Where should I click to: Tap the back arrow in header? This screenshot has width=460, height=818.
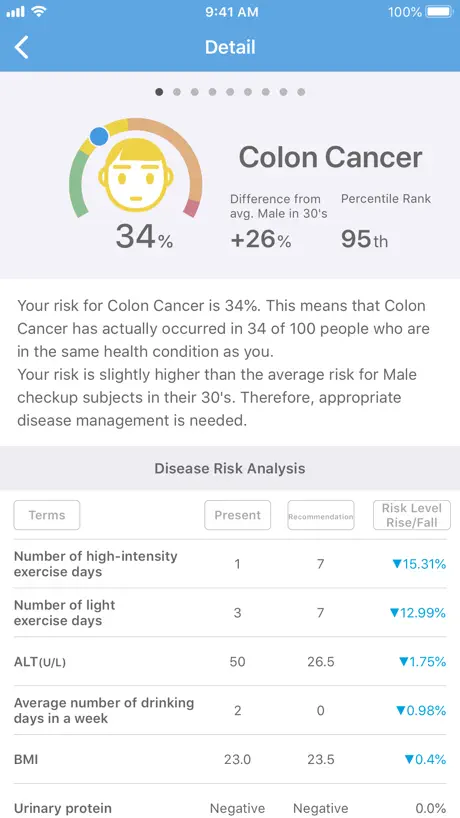tap(21, 47)
